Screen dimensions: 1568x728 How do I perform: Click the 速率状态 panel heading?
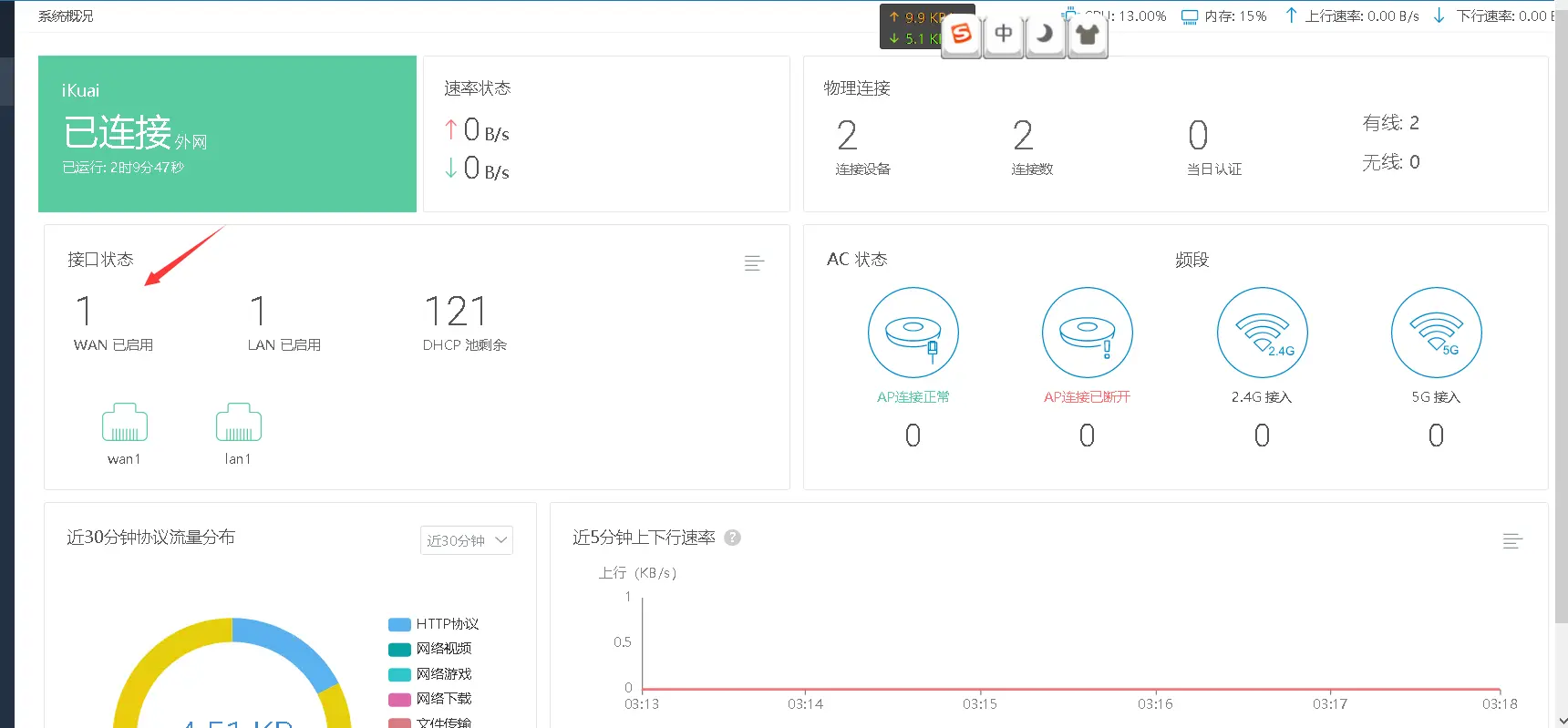tap(478, 88)
